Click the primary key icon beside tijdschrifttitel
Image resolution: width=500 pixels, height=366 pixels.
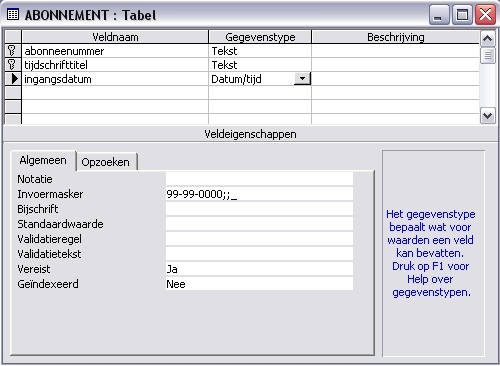pos(12,64)
